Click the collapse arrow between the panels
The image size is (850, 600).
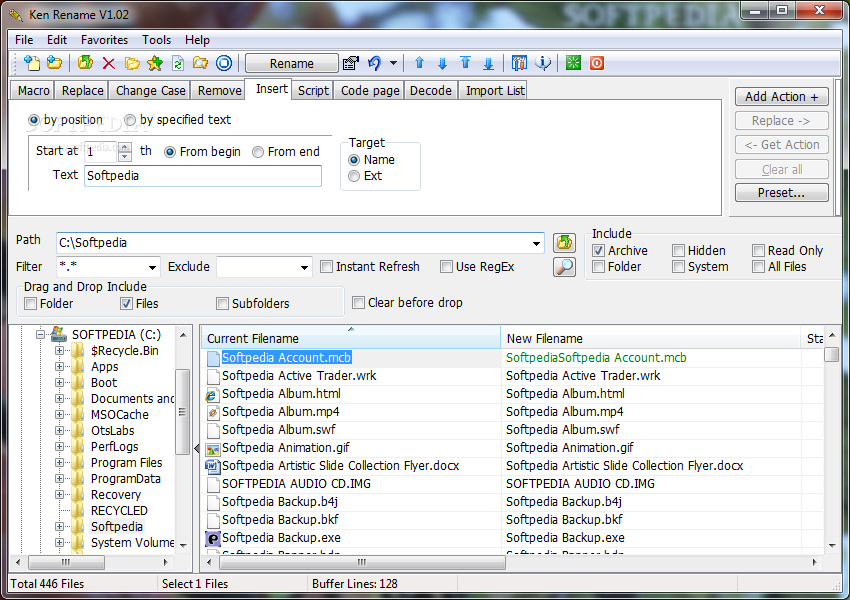(197, 448)
